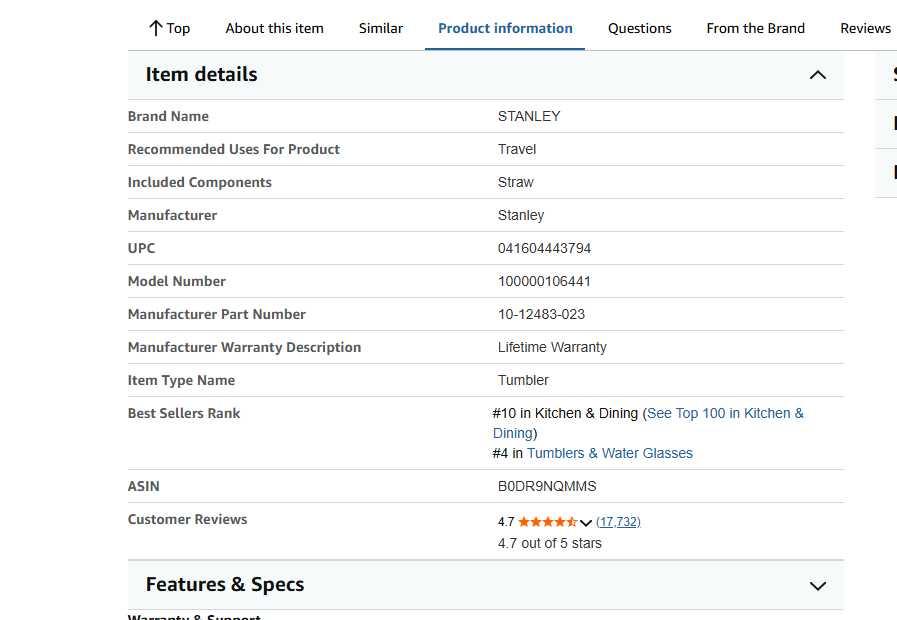Viewport: 897px width, 620px height.
Task: Click the Lifetime Warranty value
Action: [x=552, y=347]
